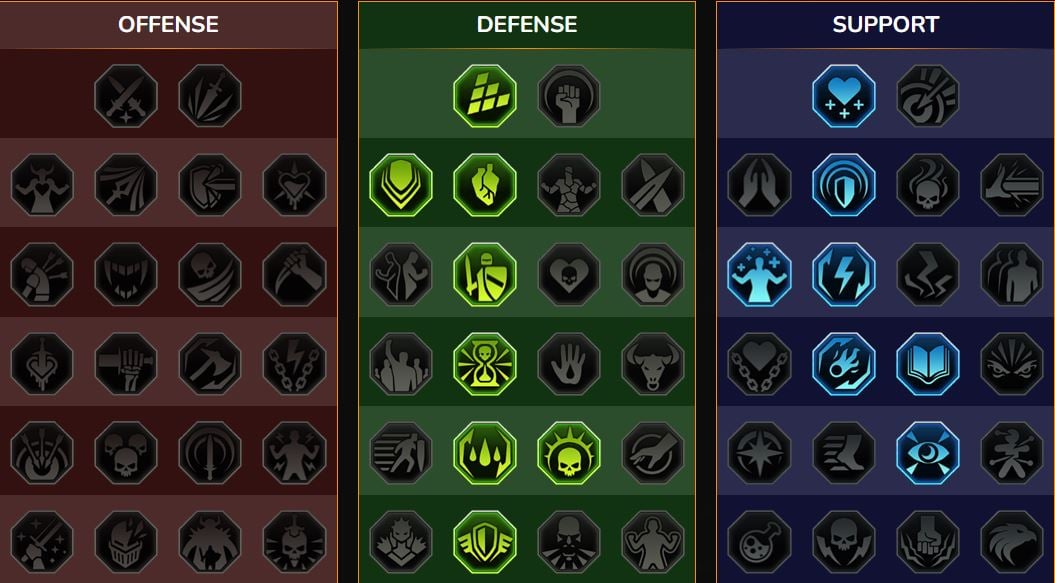
Task: Select the praying hands mastery in Support
Action: pyautogui.click(x=760, y=185)
